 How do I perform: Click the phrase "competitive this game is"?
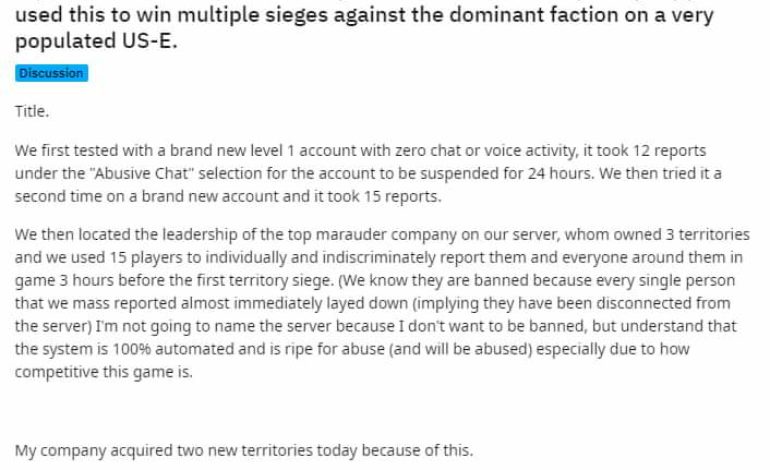pyautogui.click(x=105, y=373)
